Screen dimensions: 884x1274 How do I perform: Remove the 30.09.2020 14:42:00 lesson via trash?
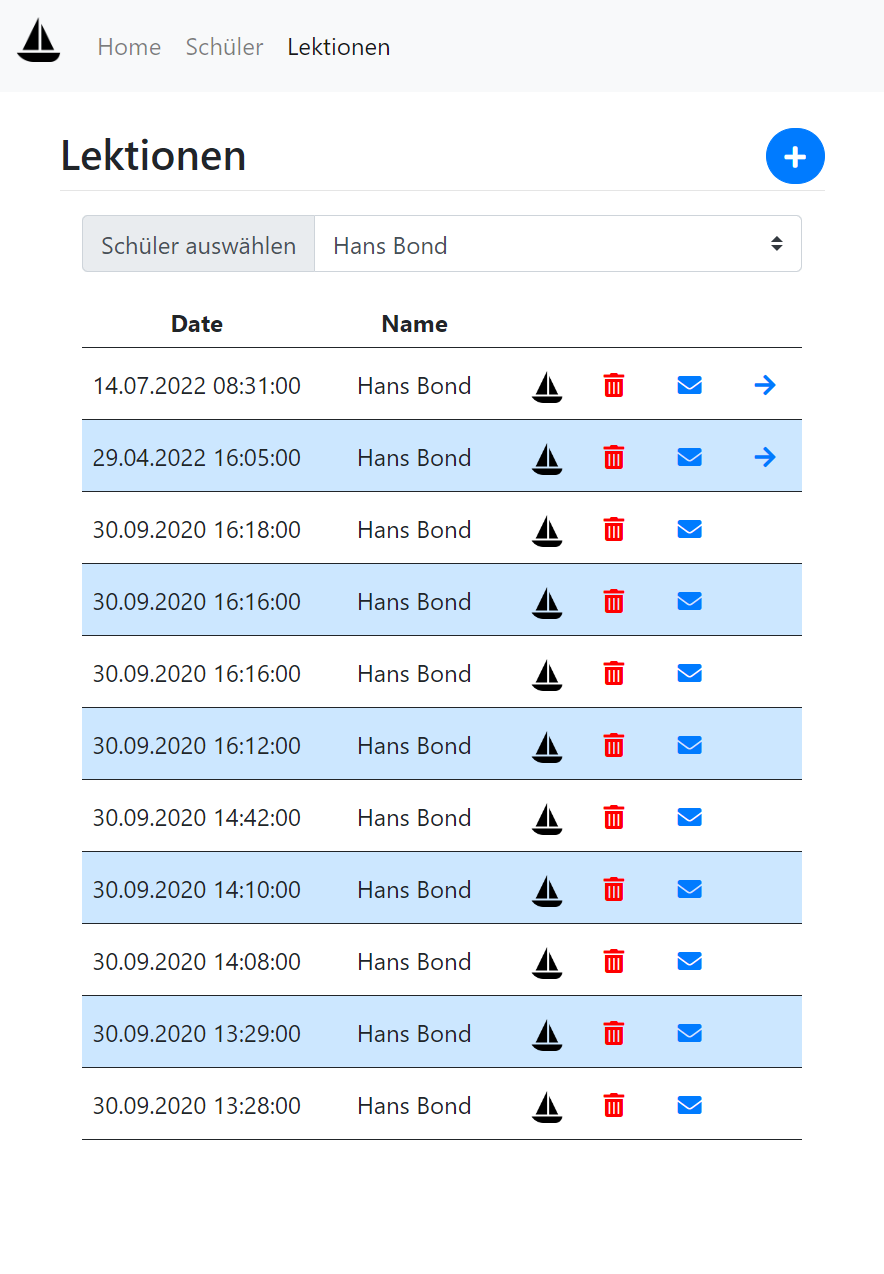[614, 817]
